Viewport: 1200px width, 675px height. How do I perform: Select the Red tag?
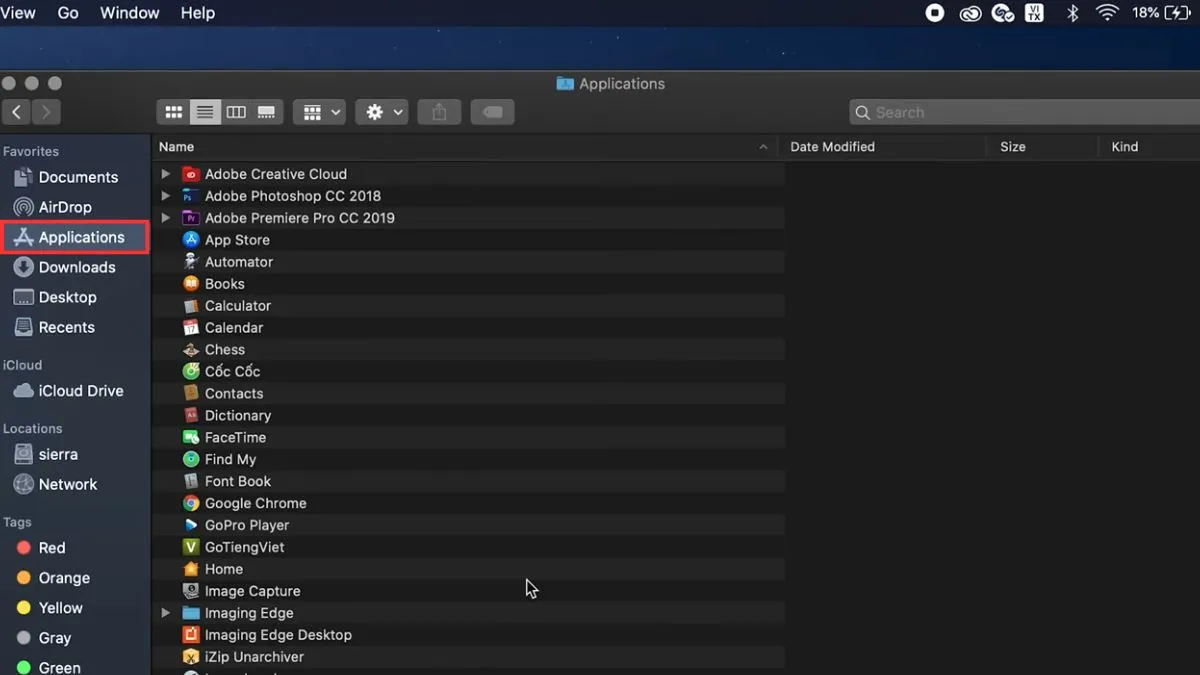(x=51, y=548)
